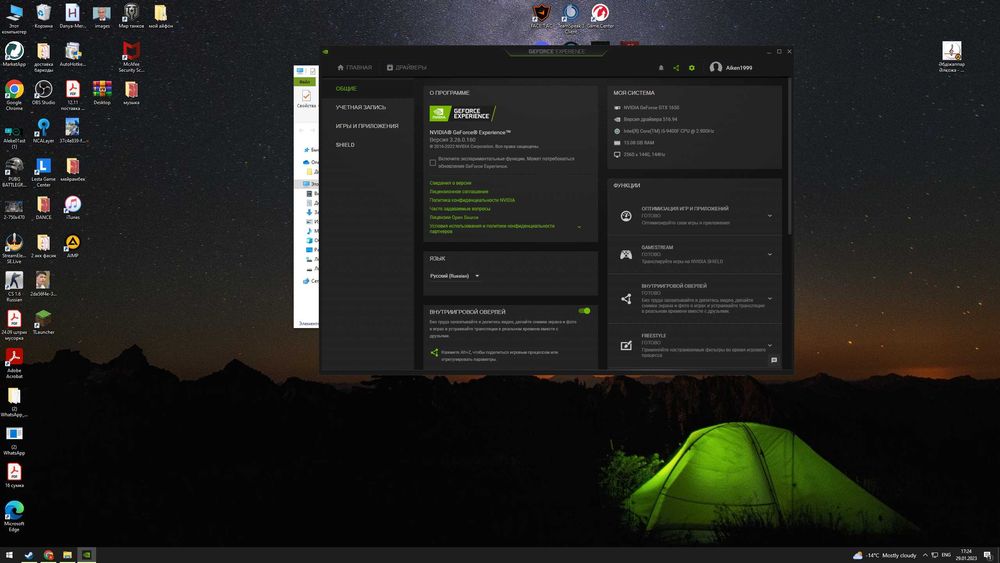1000x563 pixels.
Task: Expand the partner terms links chevron
Action: point(579,227)
